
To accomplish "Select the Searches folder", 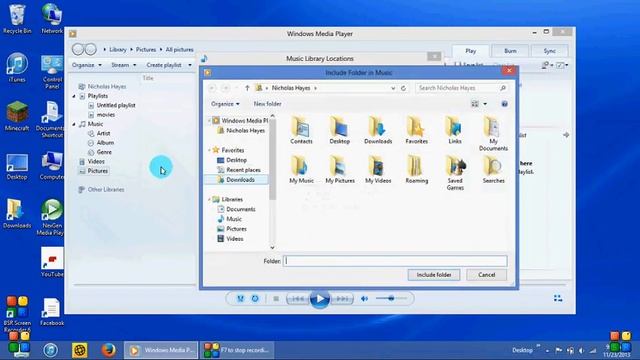I will click(x=493, y=170).
